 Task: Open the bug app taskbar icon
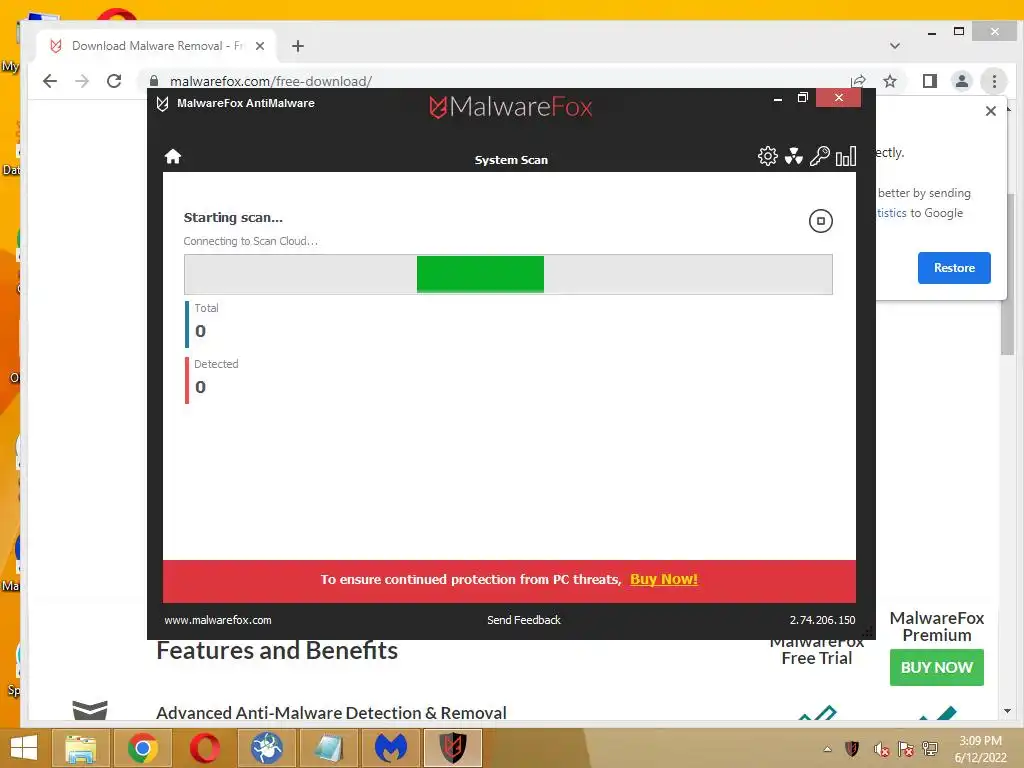pos(266,748)
